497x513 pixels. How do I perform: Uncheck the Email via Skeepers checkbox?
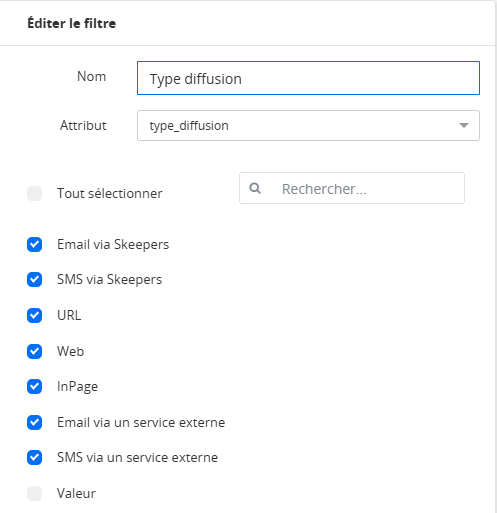34,244
